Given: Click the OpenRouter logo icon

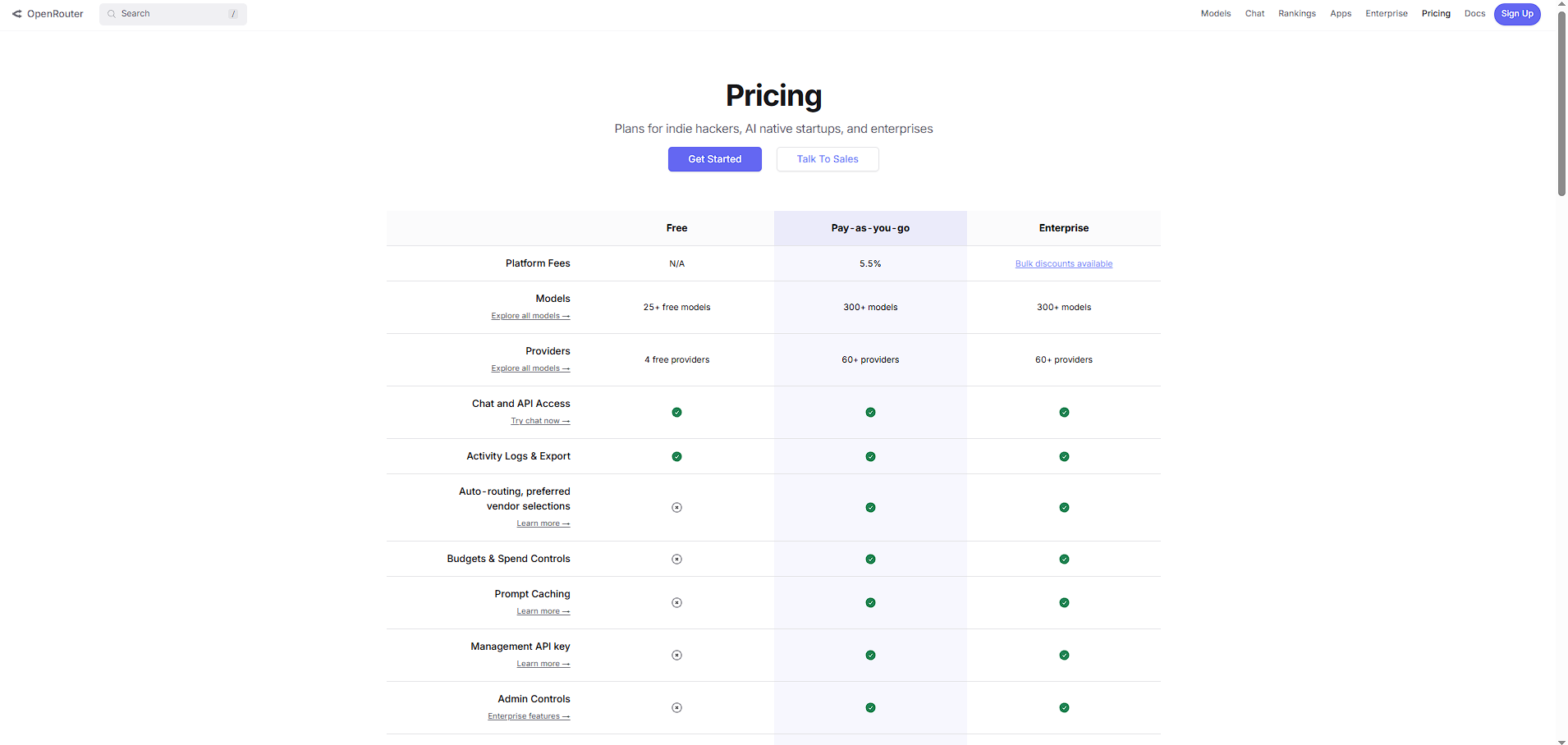Looking at the screenshot, I should click(x=17, y=14).
